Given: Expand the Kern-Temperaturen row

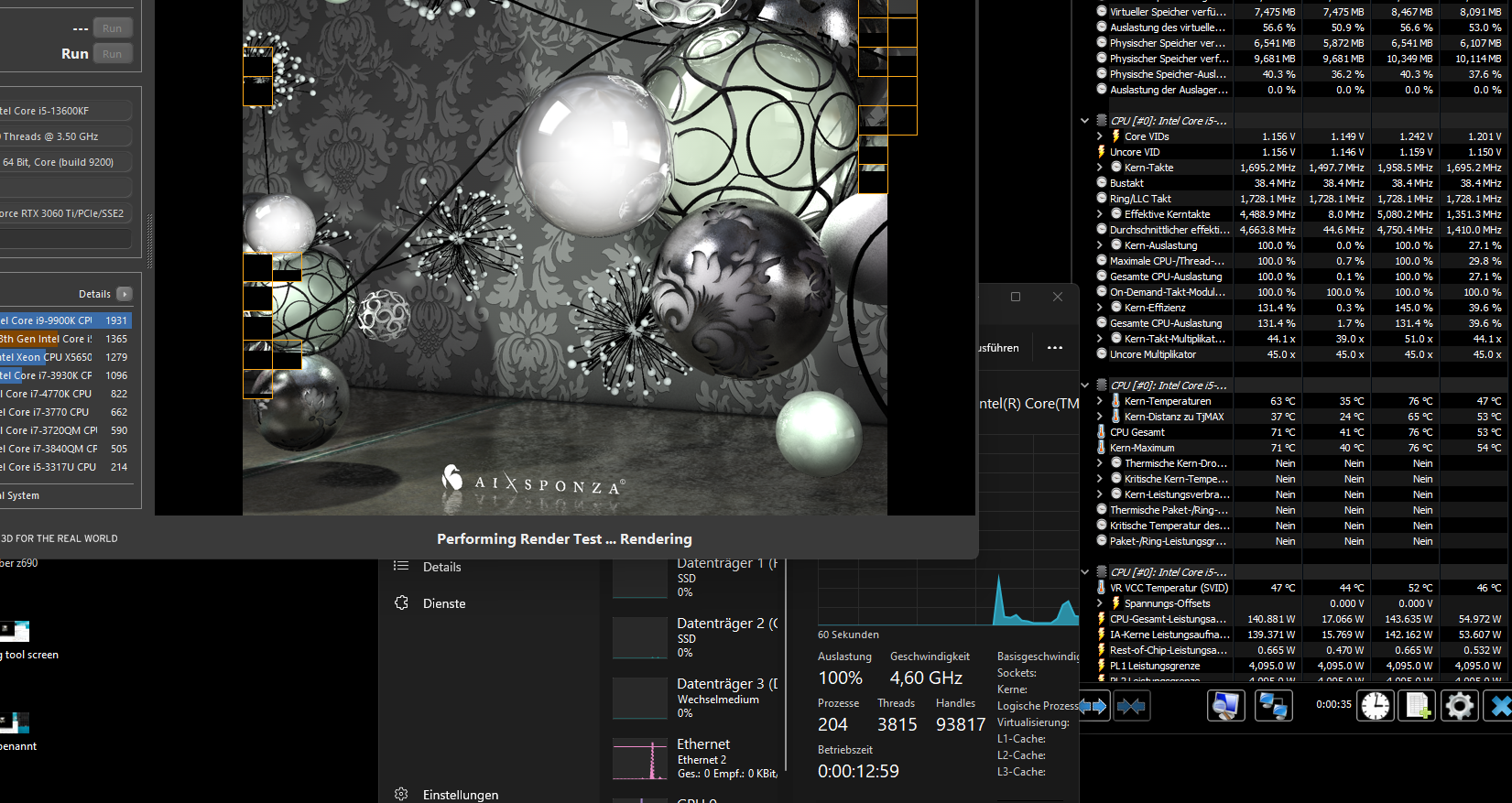Looking at the screenshot, I should 1100,401.
